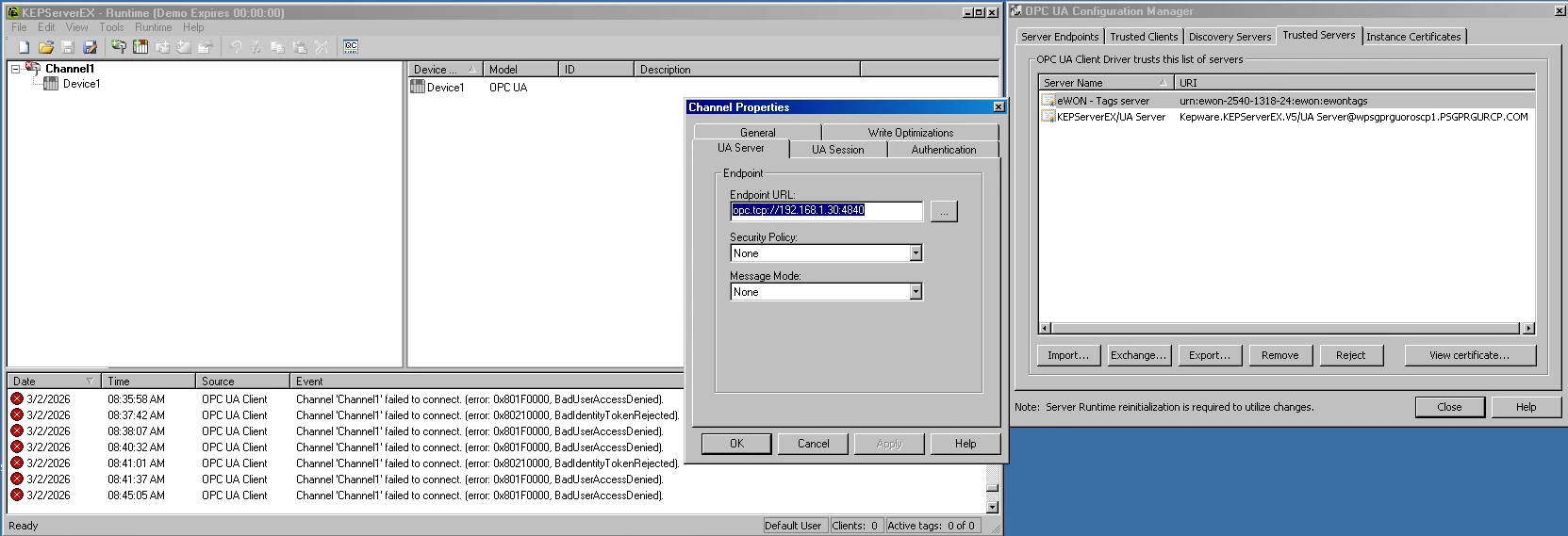This screenshot has height=536, width=1568.
Task: Open Properties from the toolbar icon
Action: [x=206, y=47]
